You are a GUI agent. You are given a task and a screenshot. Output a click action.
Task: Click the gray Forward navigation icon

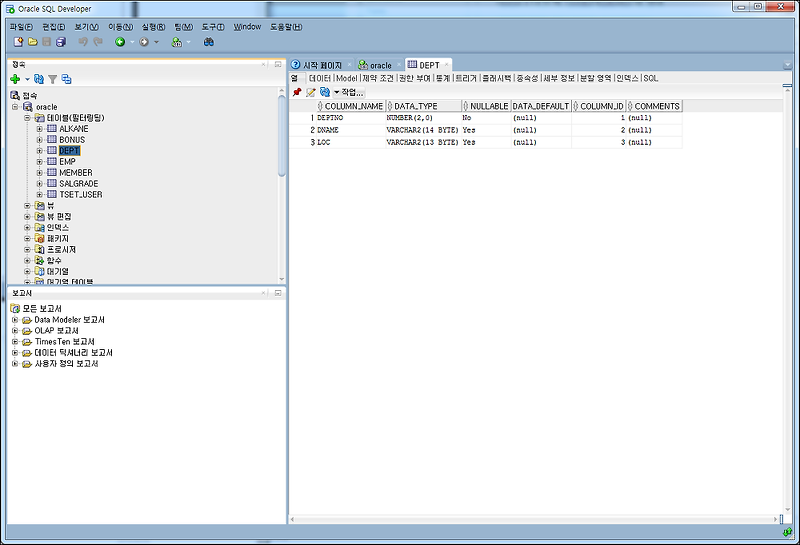(144, 42)
